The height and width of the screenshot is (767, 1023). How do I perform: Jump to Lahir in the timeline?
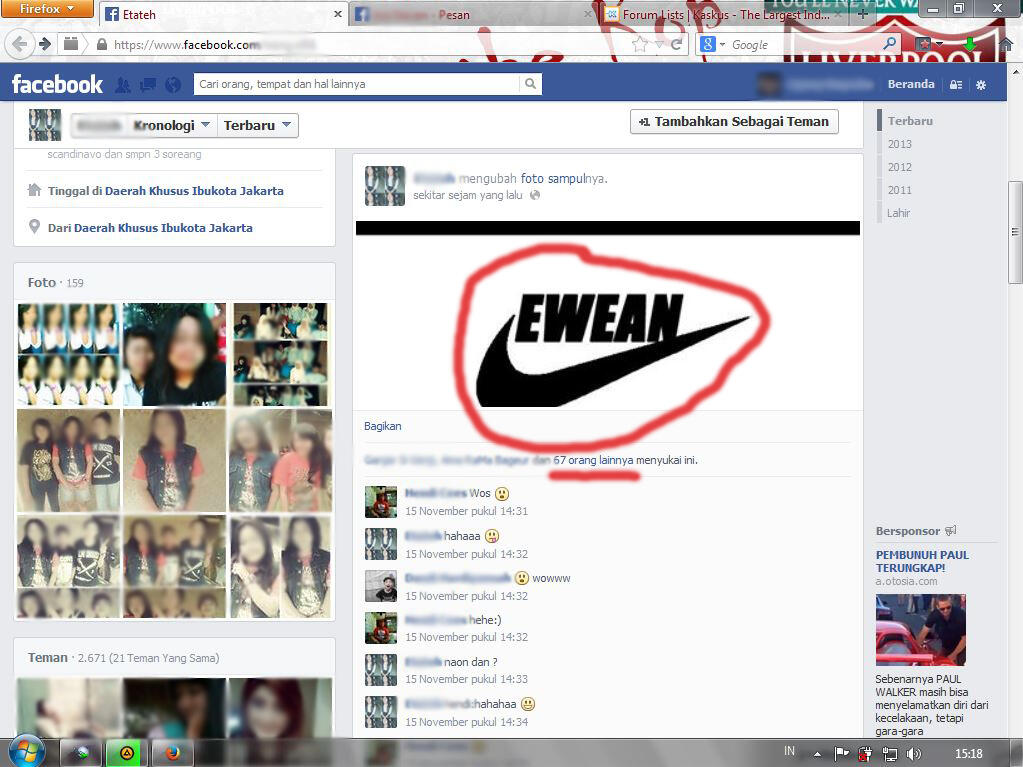(x=898, y=213)
